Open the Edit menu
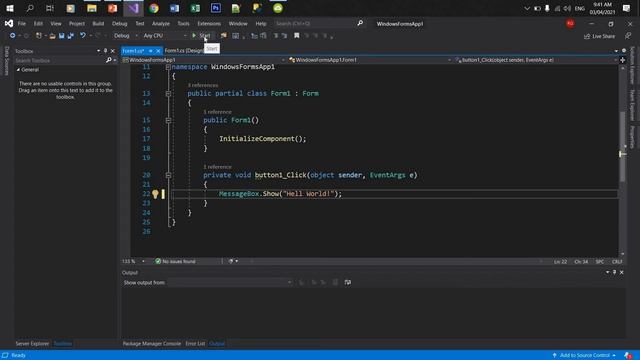 pyautogui.click(x=38, y=24)
